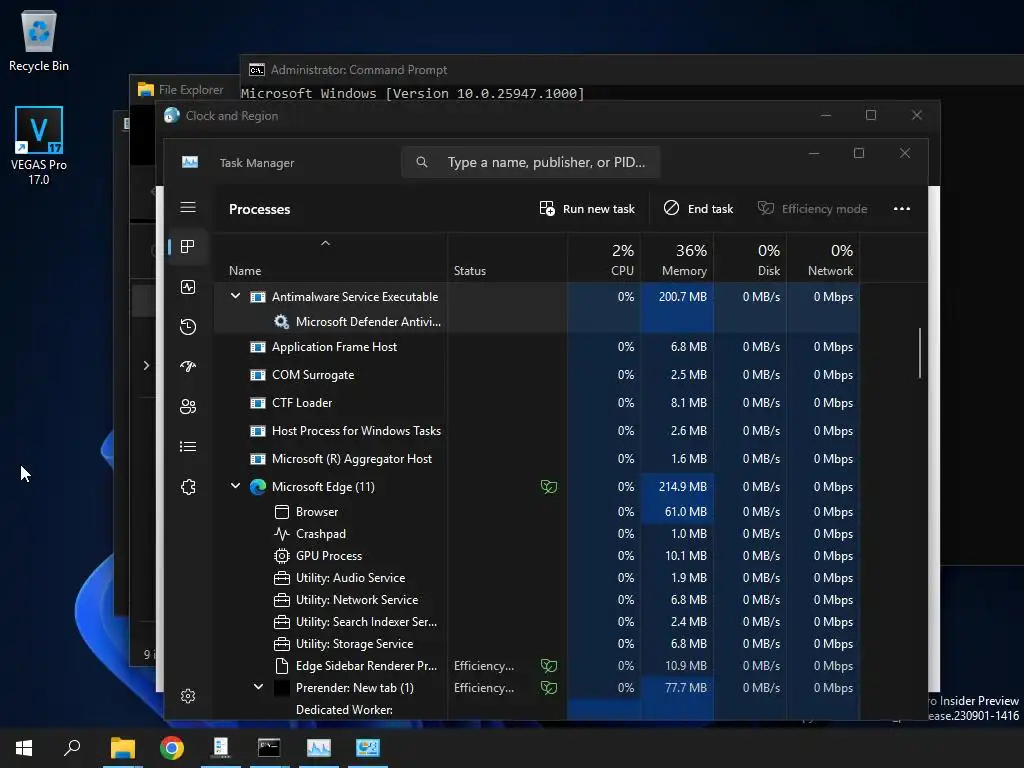The width and height of the screenshot is (1024, 768).
Task: Collapse the Microsoft Edge (11) process group
Action: click(x=235, y=486)
